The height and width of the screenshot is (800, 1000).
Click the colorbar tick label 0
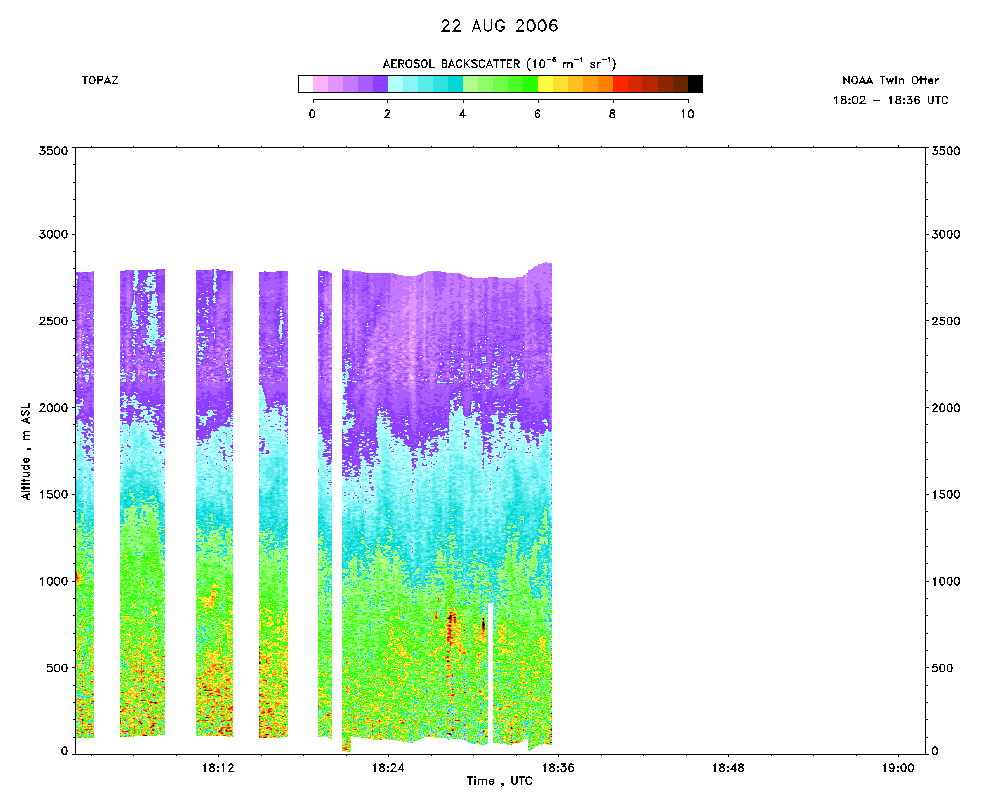(x=312, y=114)
